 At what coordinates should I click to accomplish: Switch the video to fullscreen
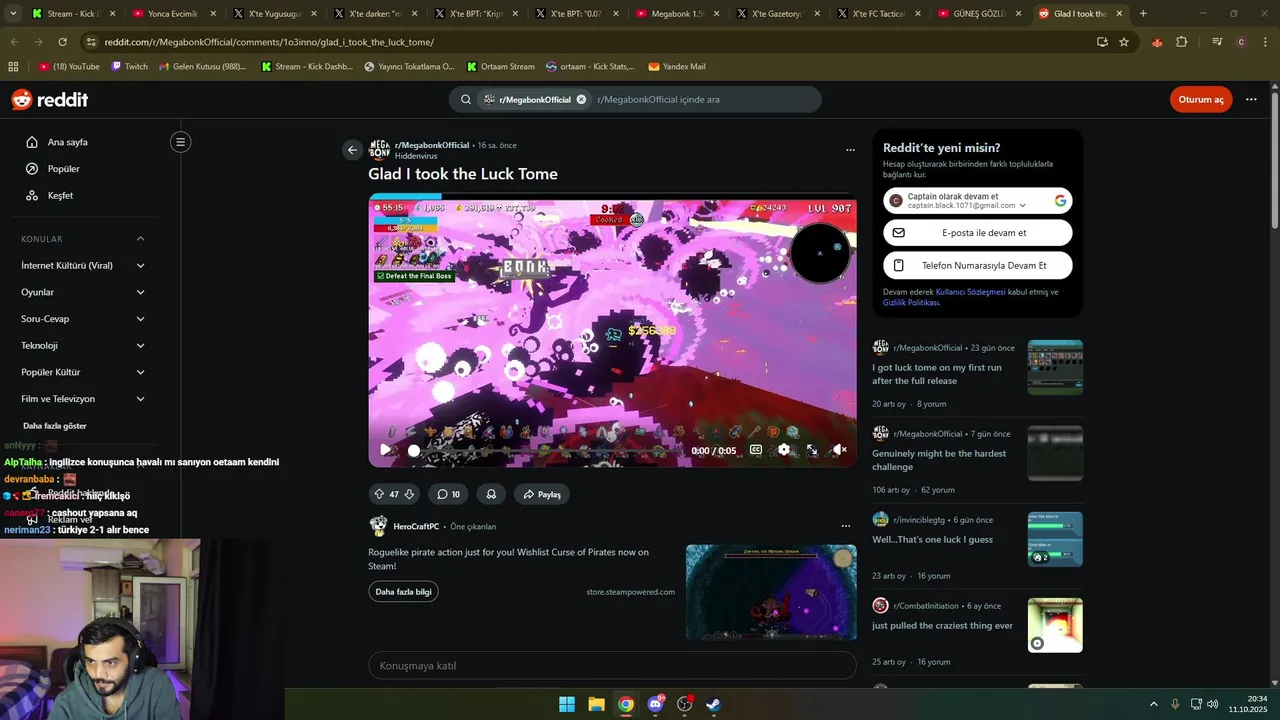click(812, 450)
